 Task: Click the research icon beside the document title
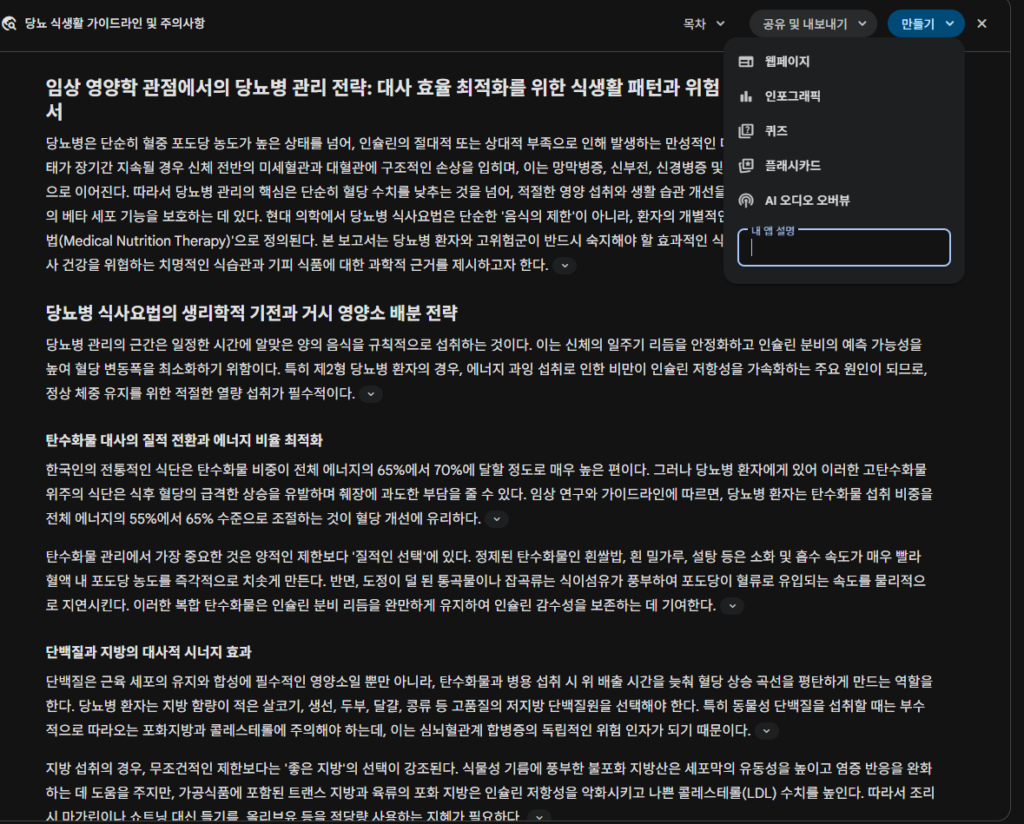[x=11, y=23]
